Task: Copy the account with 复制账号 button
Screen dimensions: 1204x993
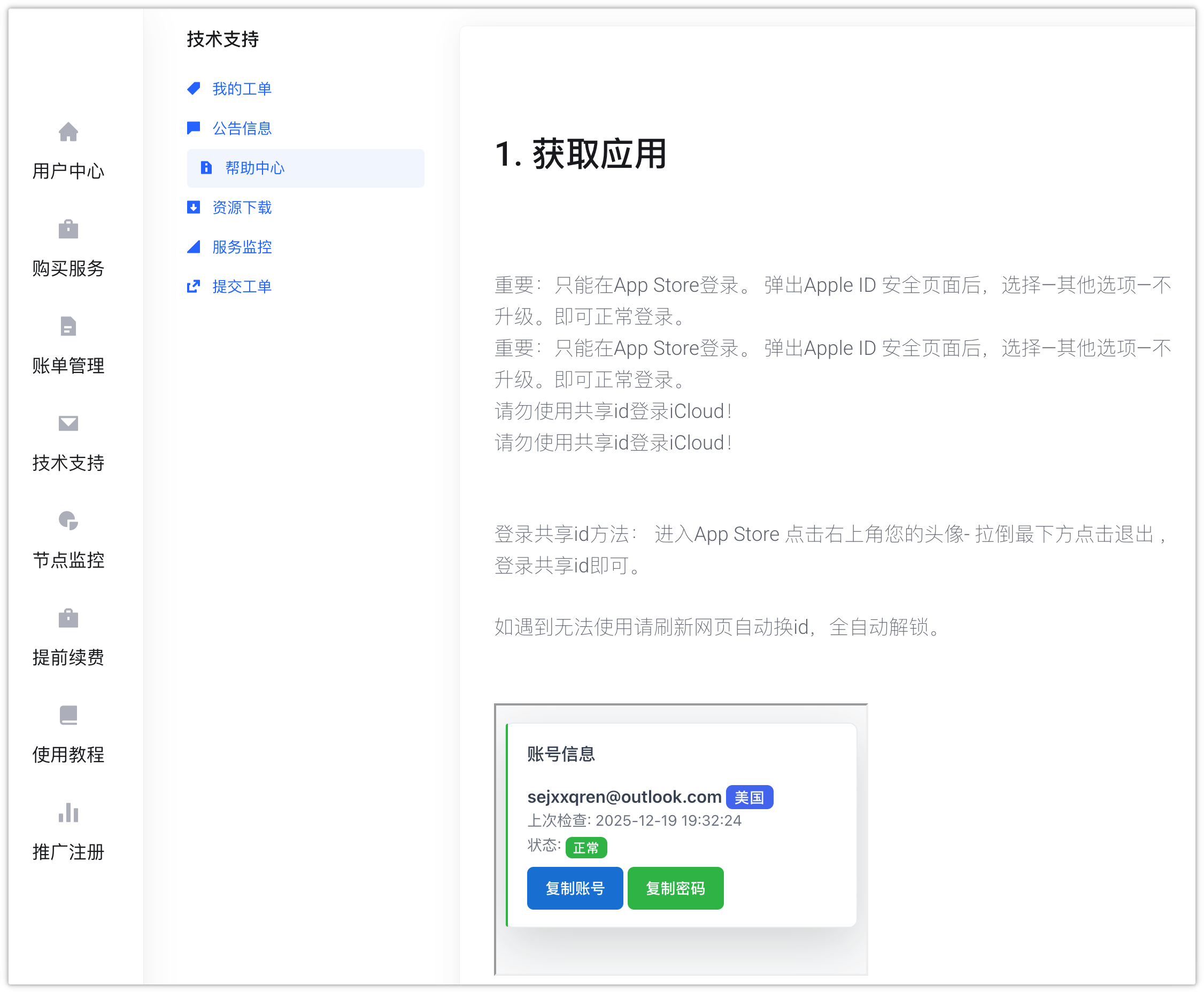Action: pos(575,888)
